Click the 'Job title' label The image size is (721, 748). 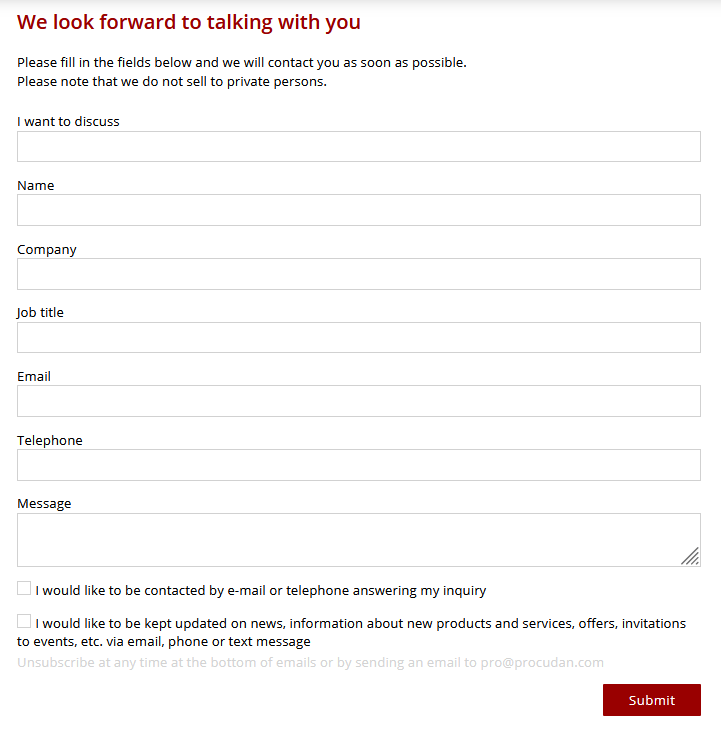point(40,313)
